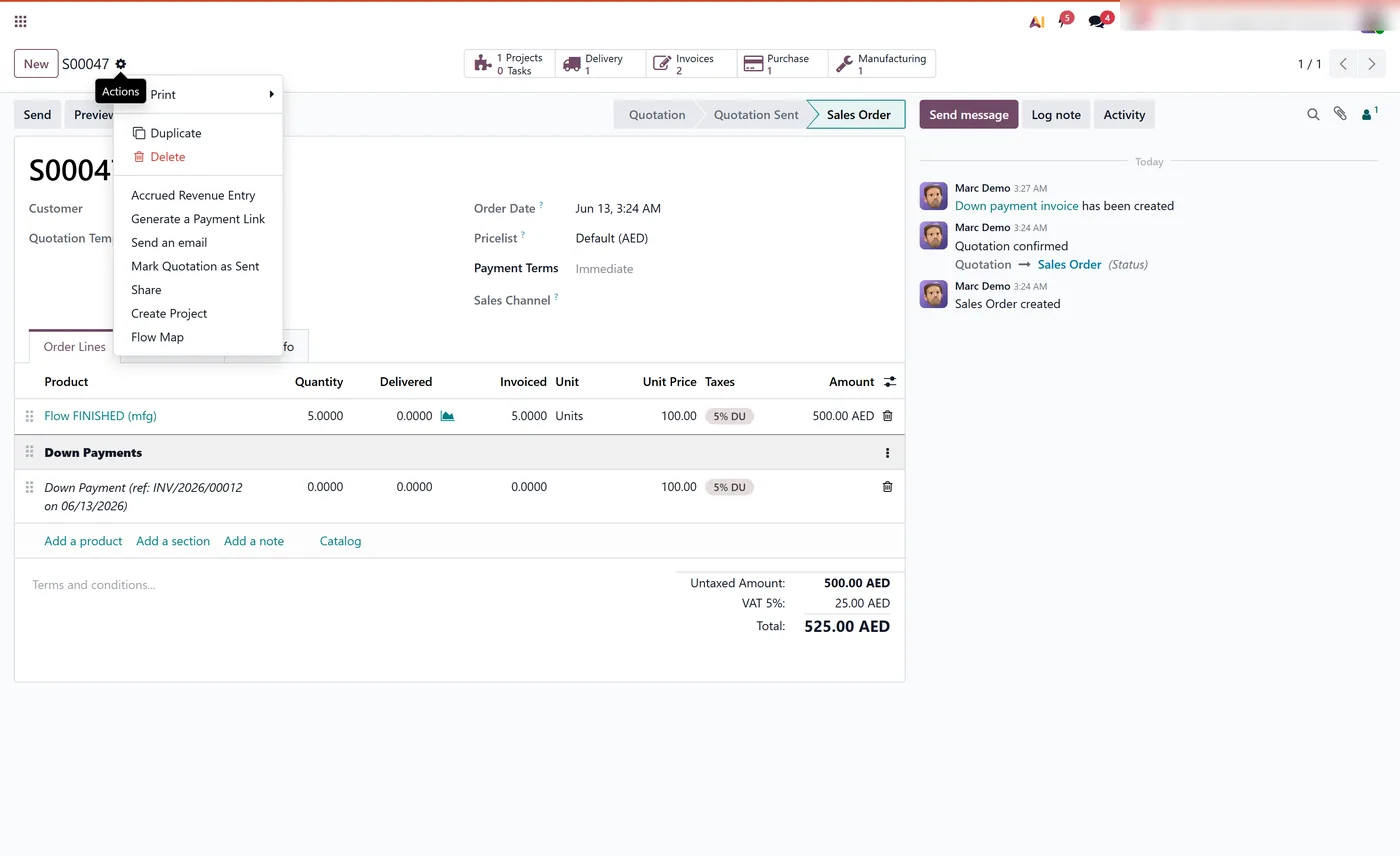Grab drag handle of Flow FINISHED line
The image size is (1400, 856).
(29, 416)
